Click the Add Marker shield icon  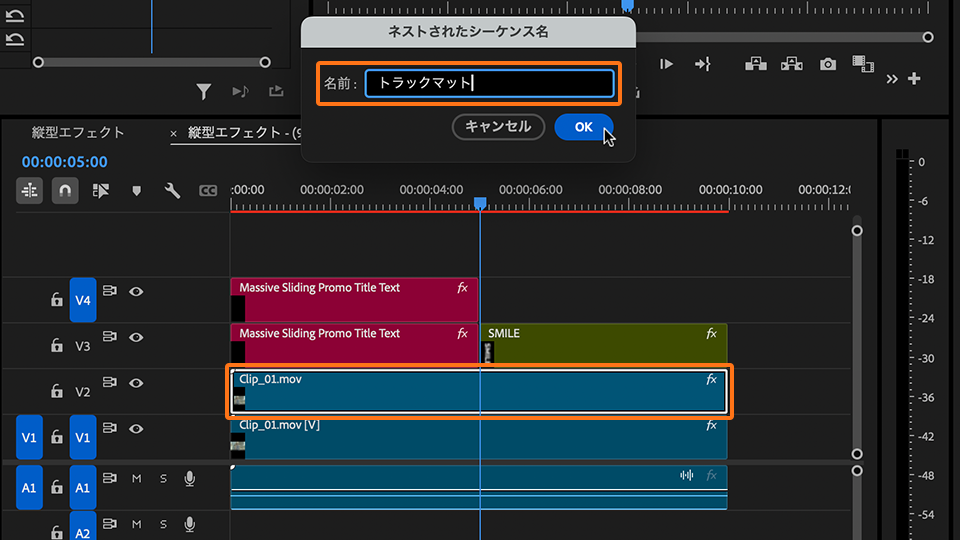pos(137,190)
